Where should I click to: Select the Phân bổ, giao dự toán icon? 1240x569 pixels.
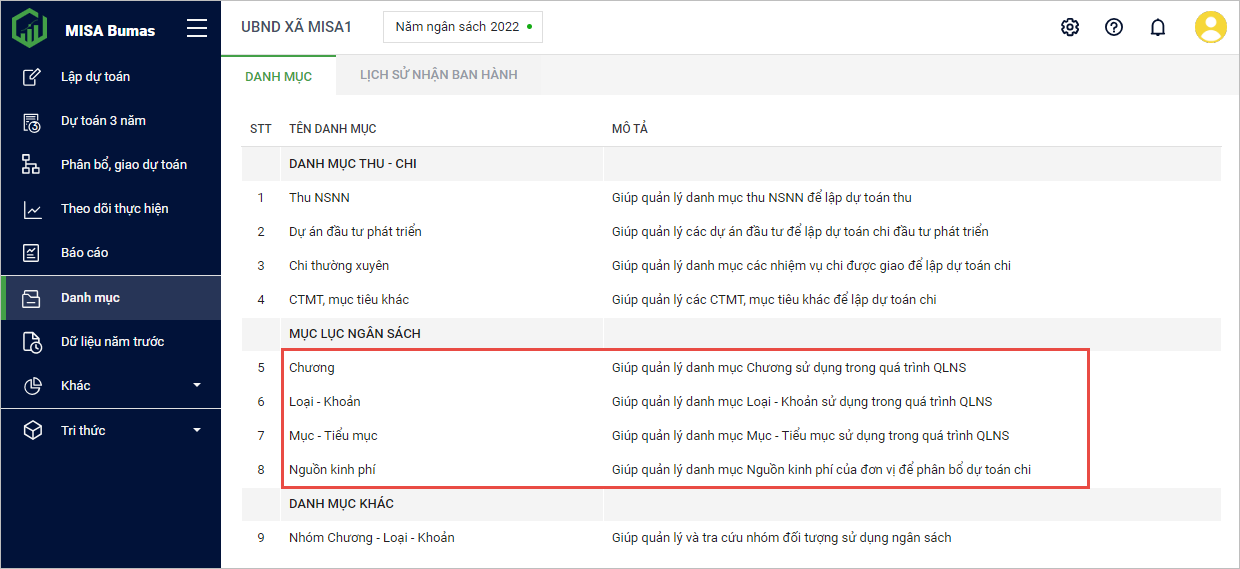coord(32,165)
